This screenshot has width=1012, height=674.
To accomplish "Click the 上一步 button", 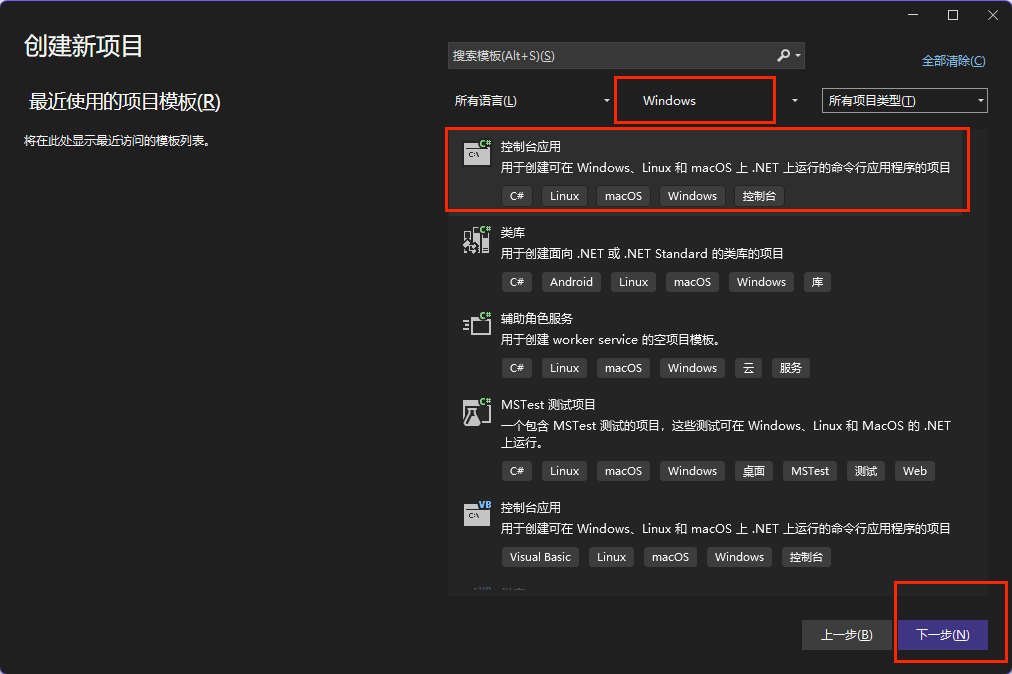I will pyautogui.click(x=846, y=634).
